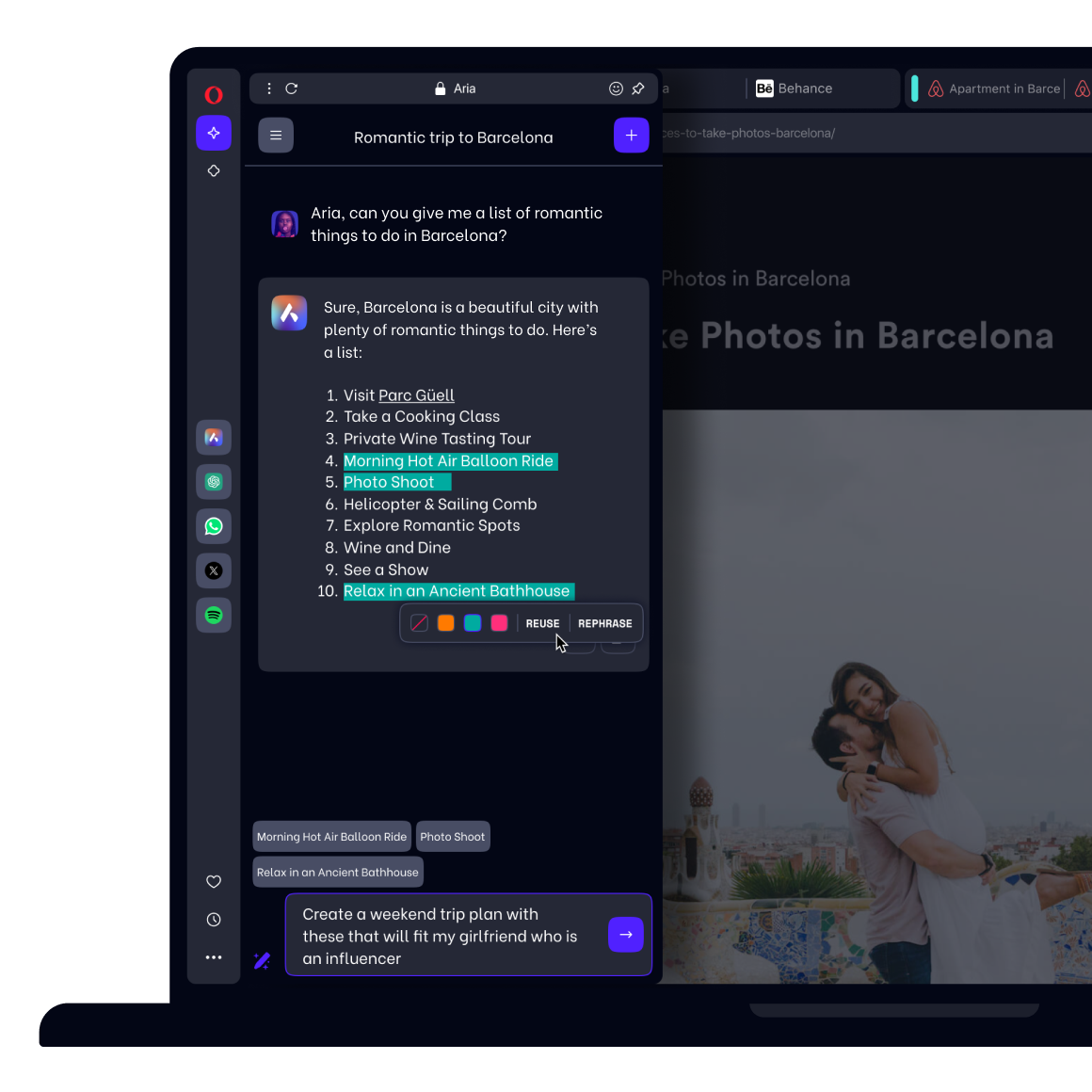Click the Opera logo
This screenshot has height=1092, width=1092.
[x=214, y=94]
